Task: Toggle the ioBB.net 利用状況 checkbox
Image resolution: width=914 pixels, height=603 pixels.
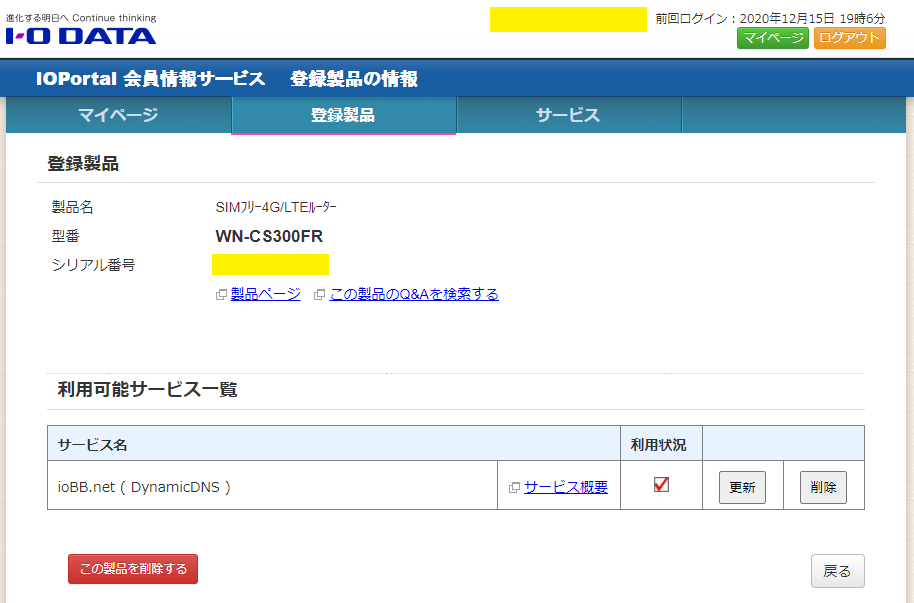Action: (x=661, y=485)
